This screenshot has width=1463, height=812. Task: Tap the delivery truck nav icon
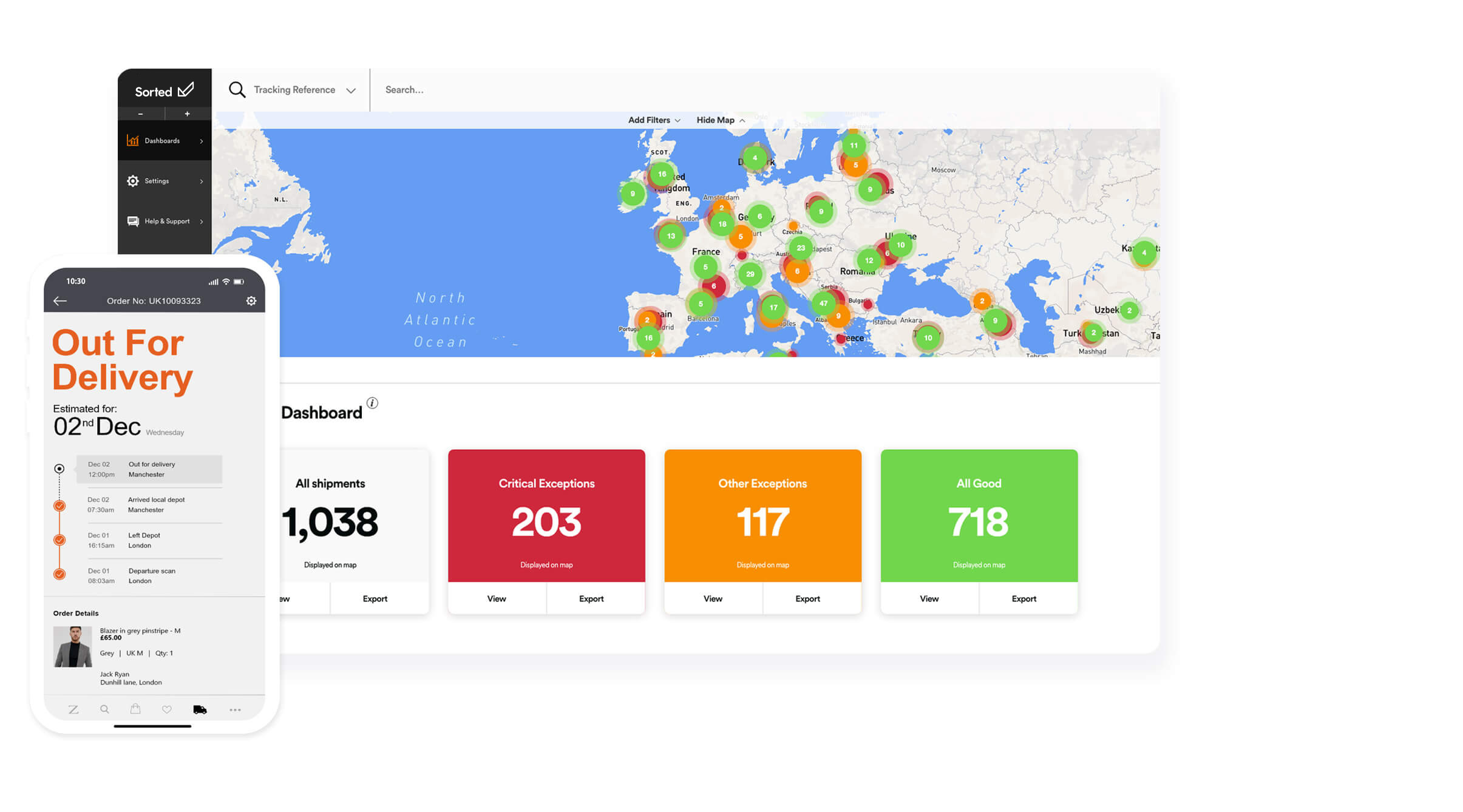[x=200, y=709]
